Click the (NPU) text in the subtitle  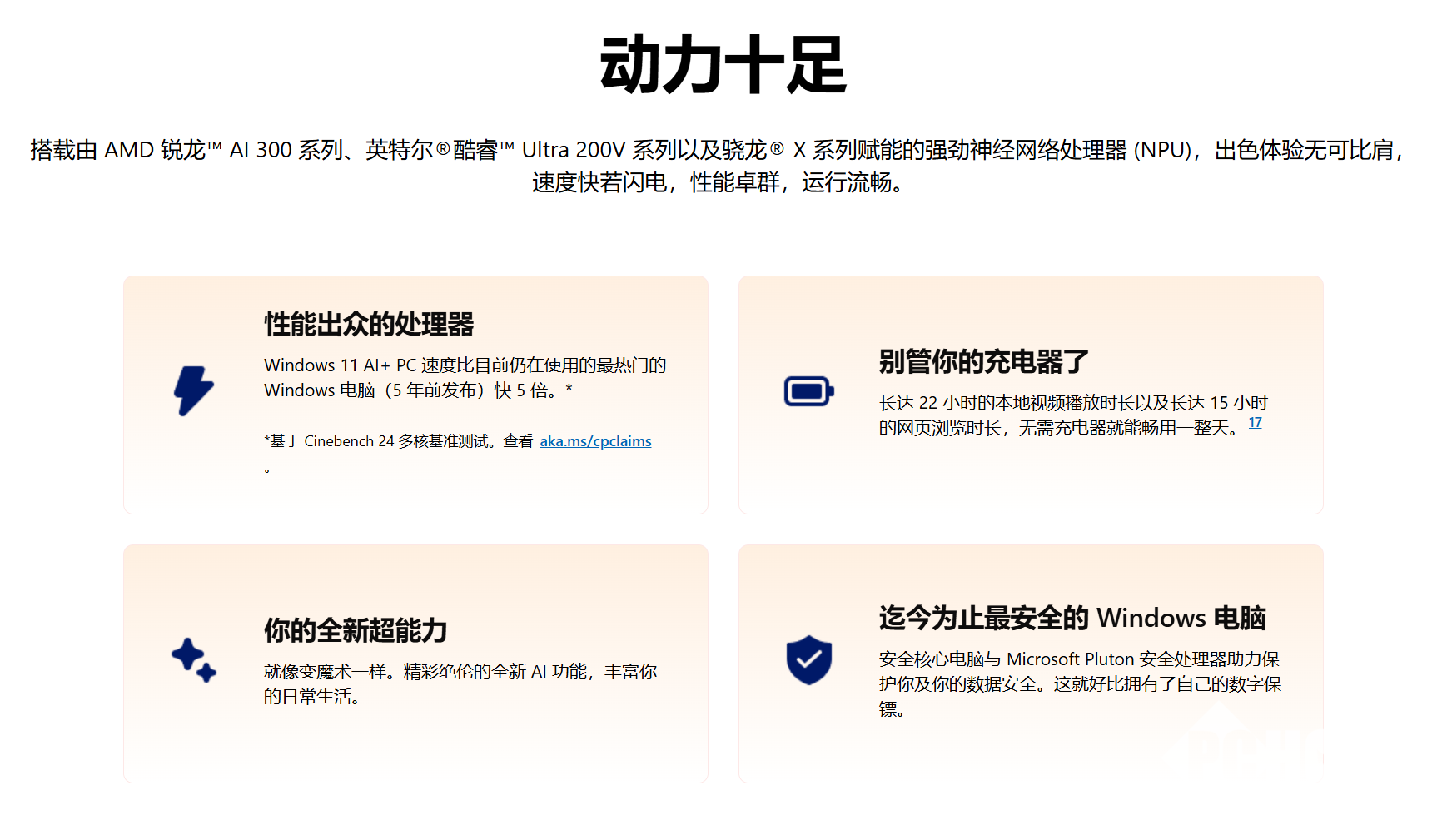(x=1162, y=150)
